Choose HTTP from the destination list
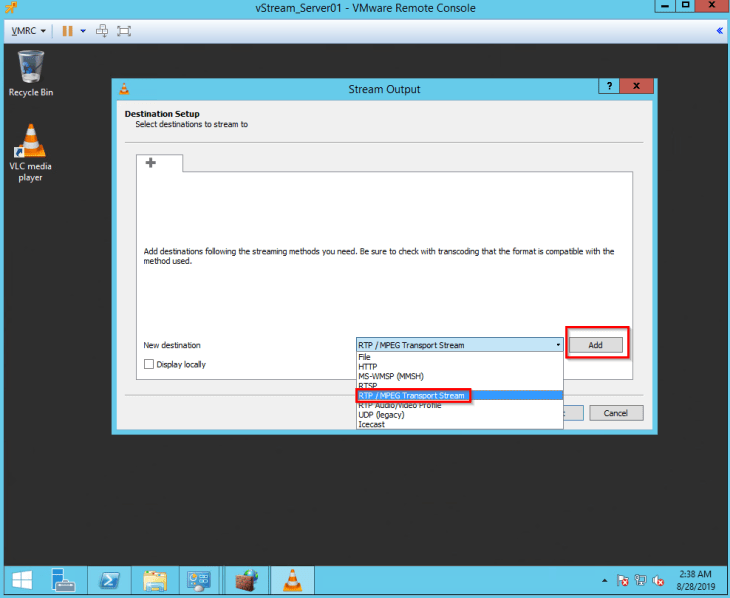The image size is (730, 598). (x=367, y=366)
